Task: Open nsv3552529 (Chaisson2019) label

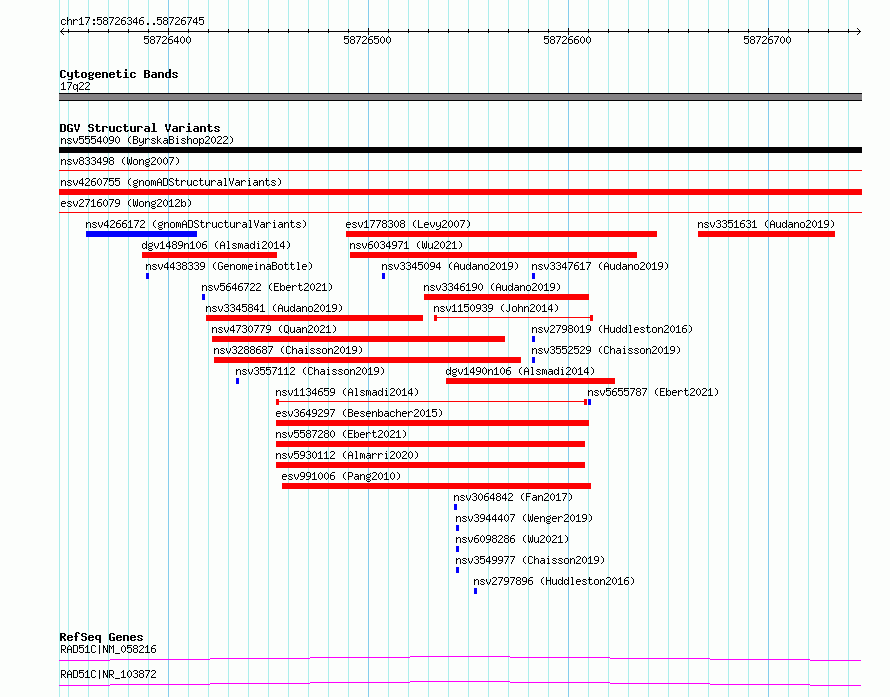Action: pyautogui.click(x=606, y=350)
